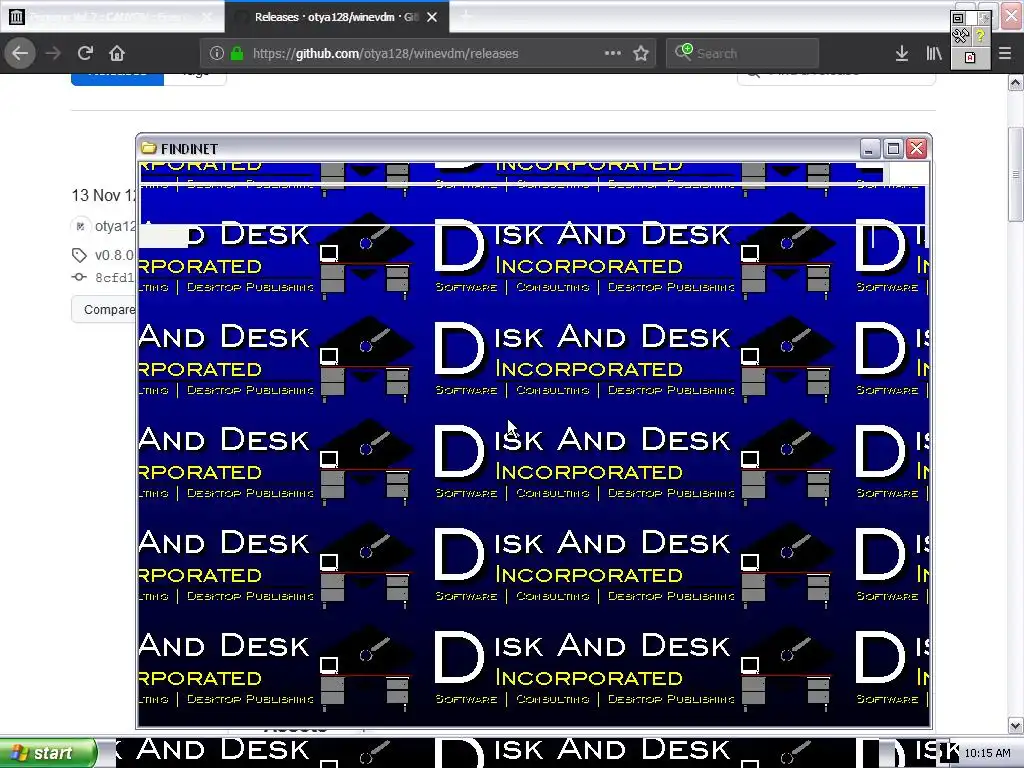This screenshot has width=1024, height=768.
Task: Open the otya128 author link
Action: click(x=115, y=226)
